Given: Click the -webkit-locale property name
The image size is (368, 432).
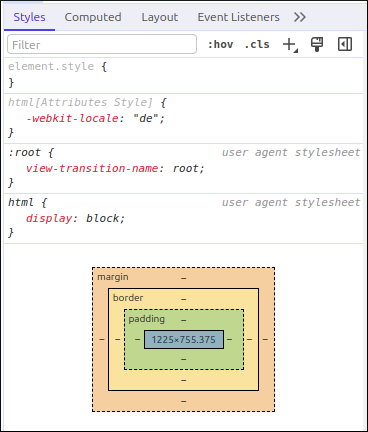Looking at the screenshot, I should [72, 118].
